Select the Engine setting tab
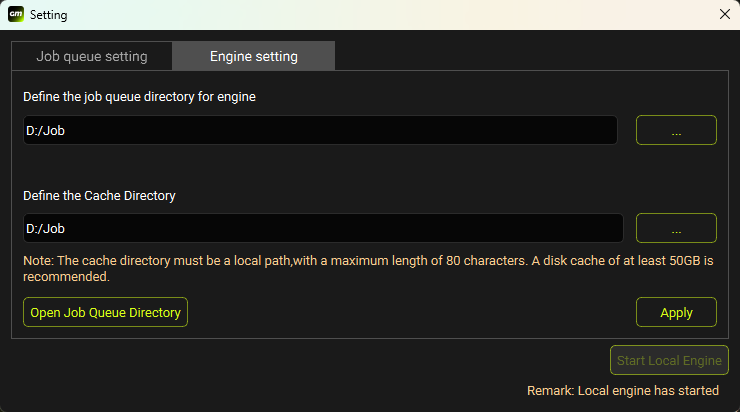 pyautogui.click(x=253, y=56)
